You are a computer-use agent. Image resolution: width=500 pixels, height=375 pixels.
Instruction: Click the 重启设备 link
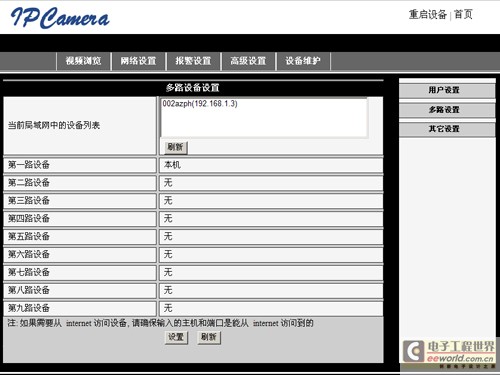tap(428, 14)
